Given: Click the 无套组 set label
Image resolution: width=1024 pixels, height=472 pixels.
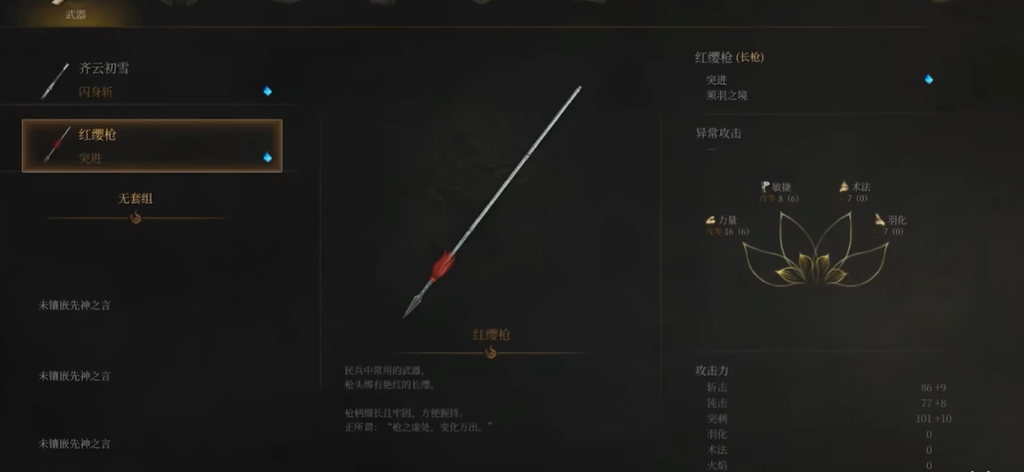Looking at the screenshot, I should coord(135,198).
